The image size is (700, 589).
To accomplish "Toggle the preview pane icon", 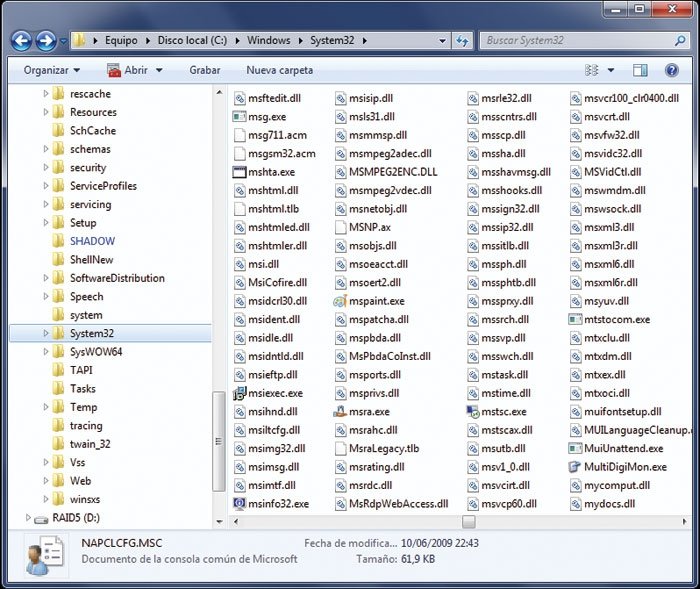I will point(640,70).
